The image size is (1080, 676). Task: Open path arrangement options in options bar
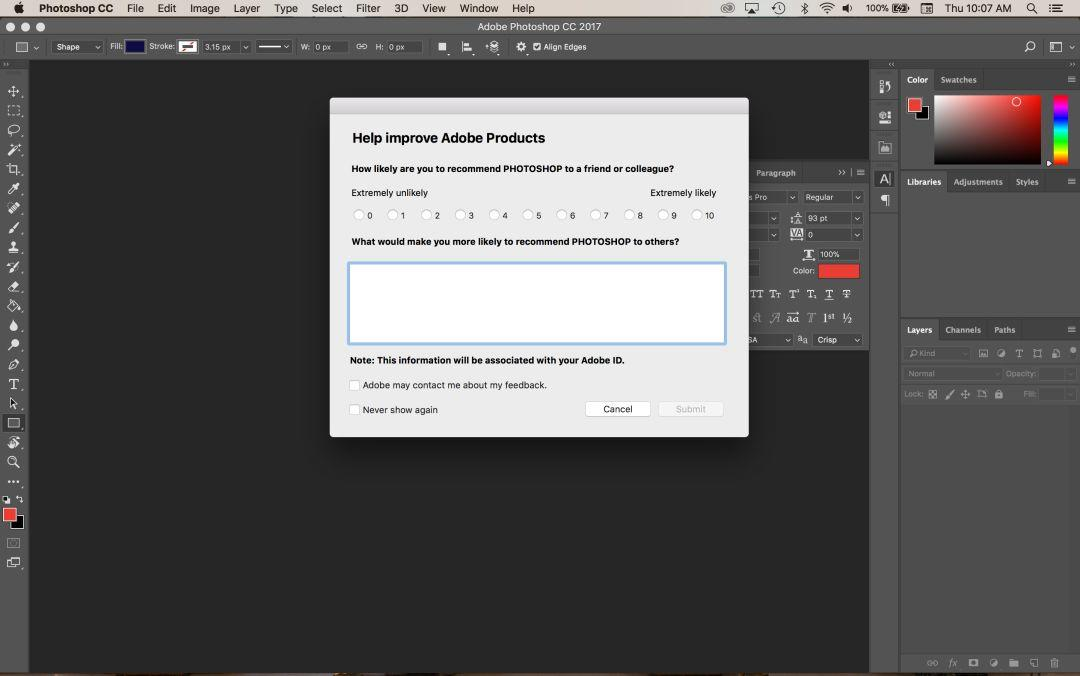(492, 47)
